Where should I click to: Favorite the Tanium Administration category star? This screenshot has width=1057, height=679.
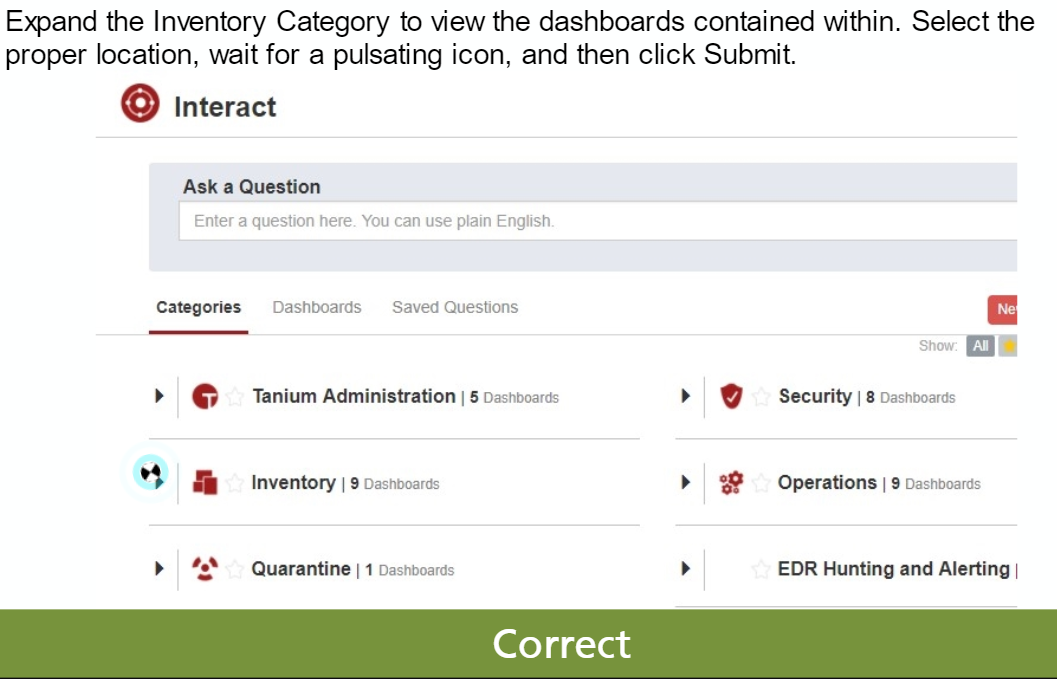coord(235,397)
